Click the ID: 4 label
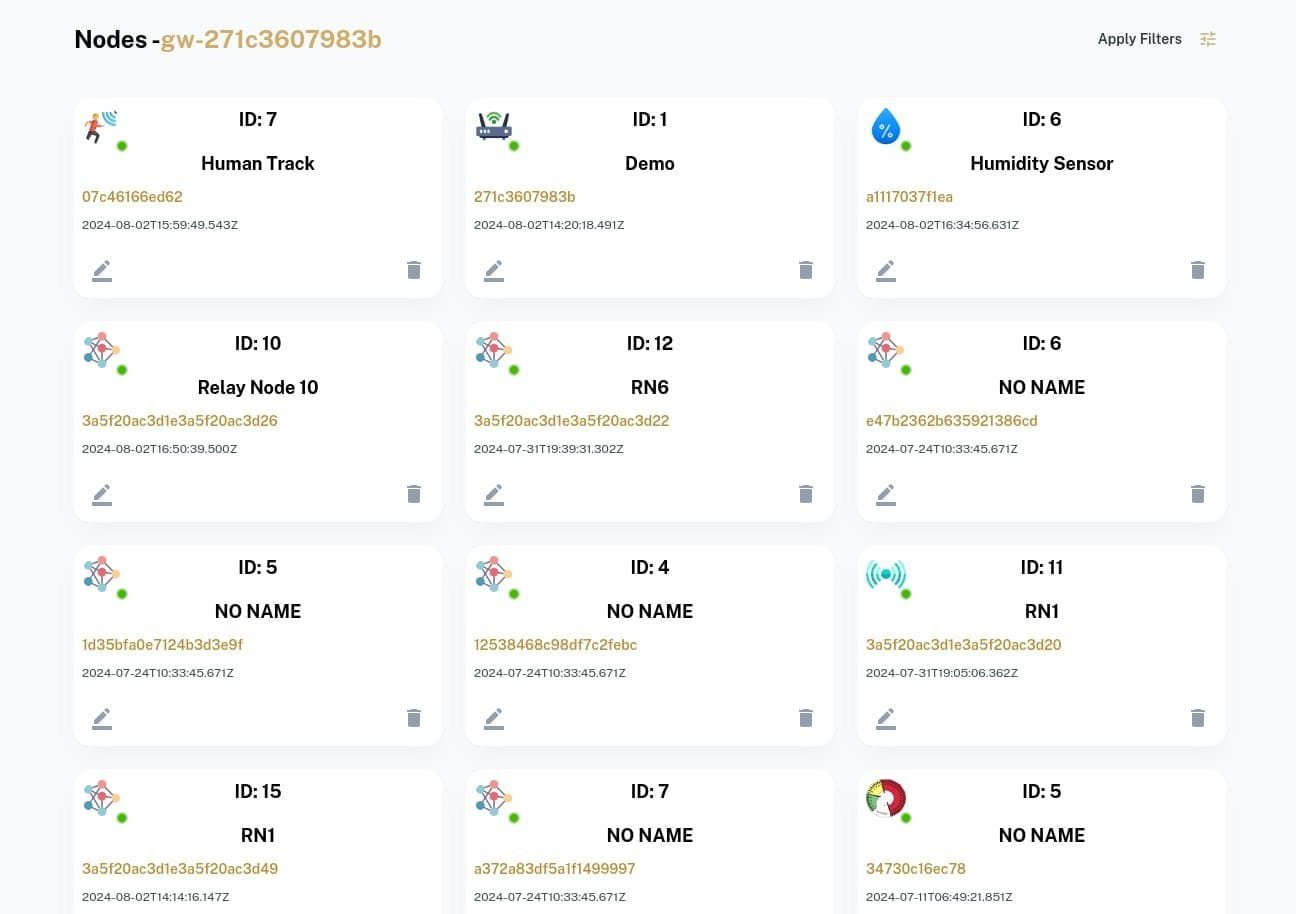Image resolution: width=1296 pixels, height=914 pixels. 650,567
